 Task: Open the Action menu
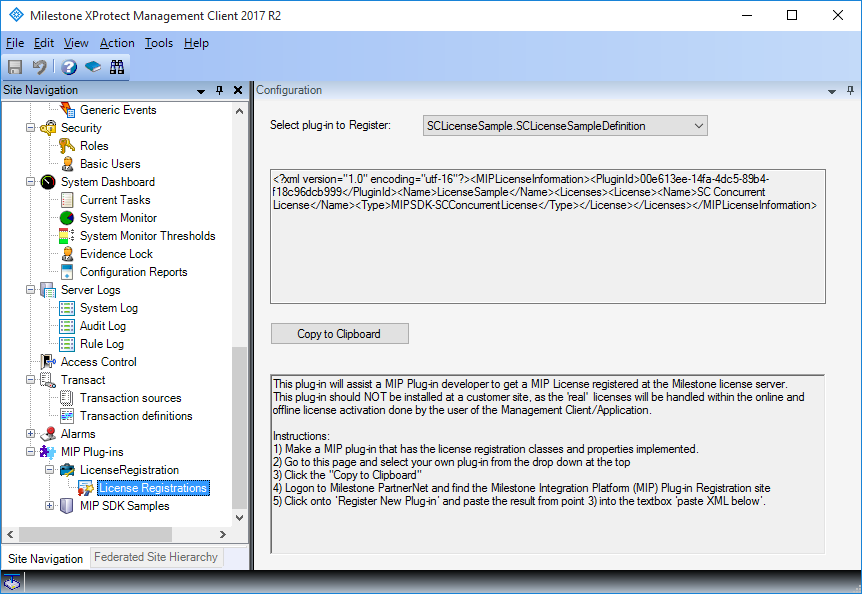(117, 43)
